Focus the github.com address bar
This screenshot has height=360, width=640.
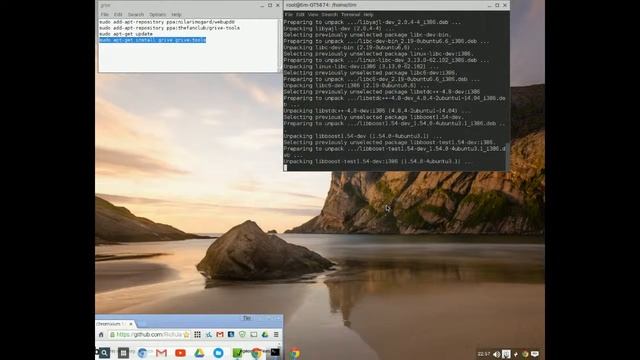click(x=149, y=335)
